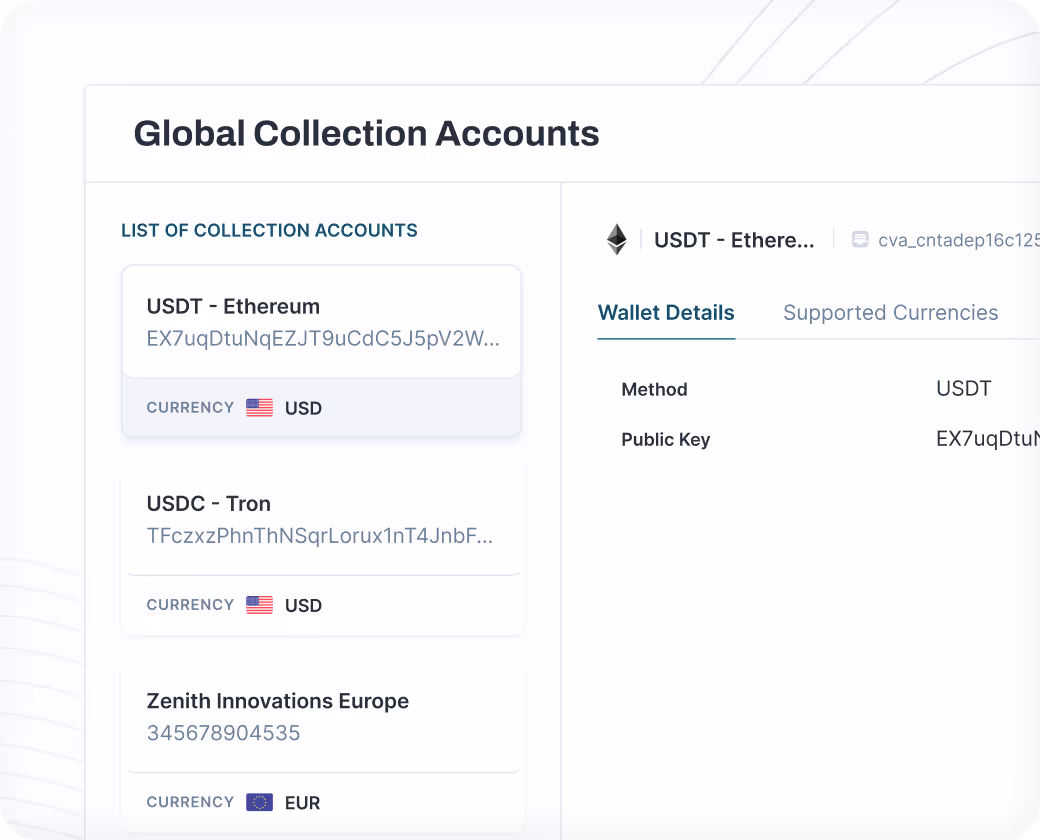This screenshot has height=840, width=1040.
Task: Click the copy ID icon beside cva_cntadep
Action: point(860,240)
